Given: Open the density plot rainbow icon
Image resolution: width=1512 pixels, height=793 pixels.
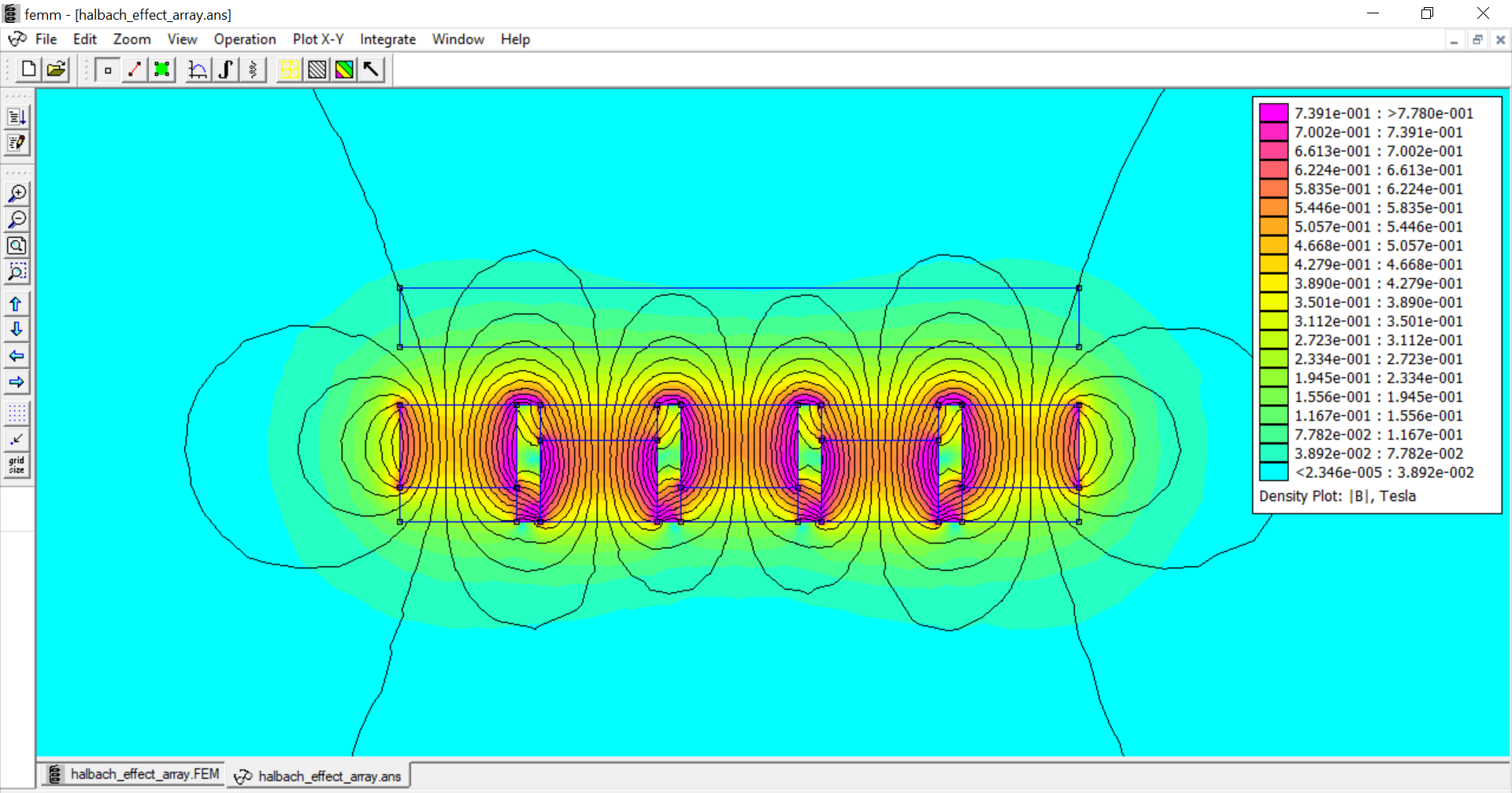Looking at the screenshot, I should coord(344,69).
